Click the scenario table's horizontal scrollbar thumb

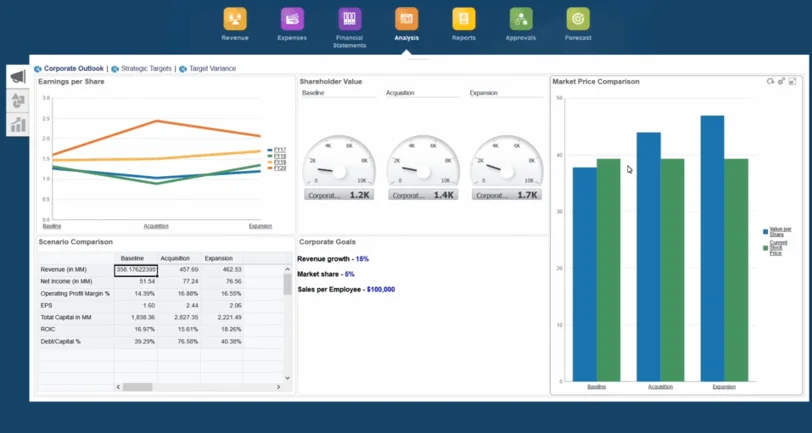(x=137, y=387)
